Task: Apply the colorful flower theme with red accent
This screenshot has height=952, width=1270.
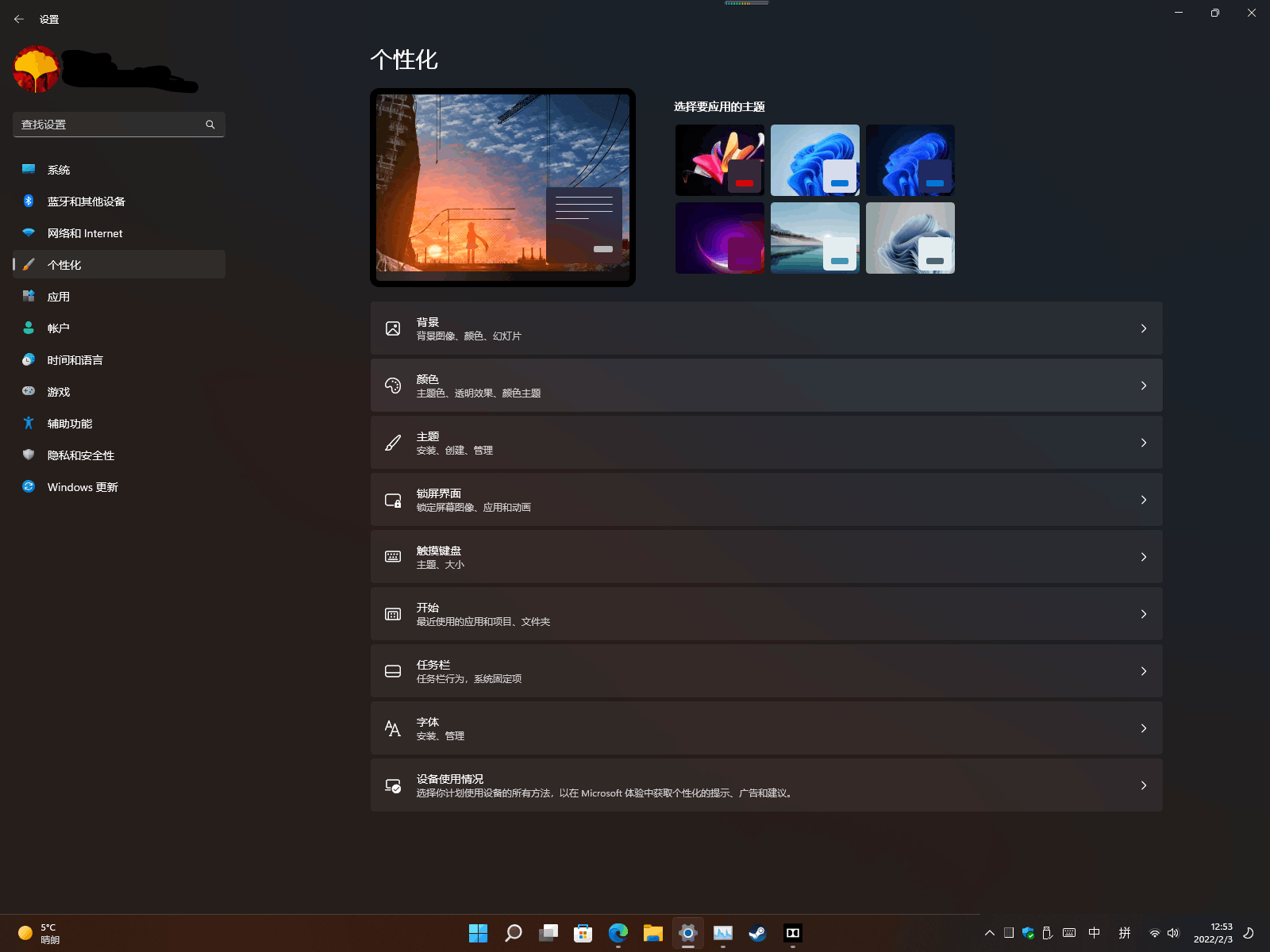Action: point(720,160)
